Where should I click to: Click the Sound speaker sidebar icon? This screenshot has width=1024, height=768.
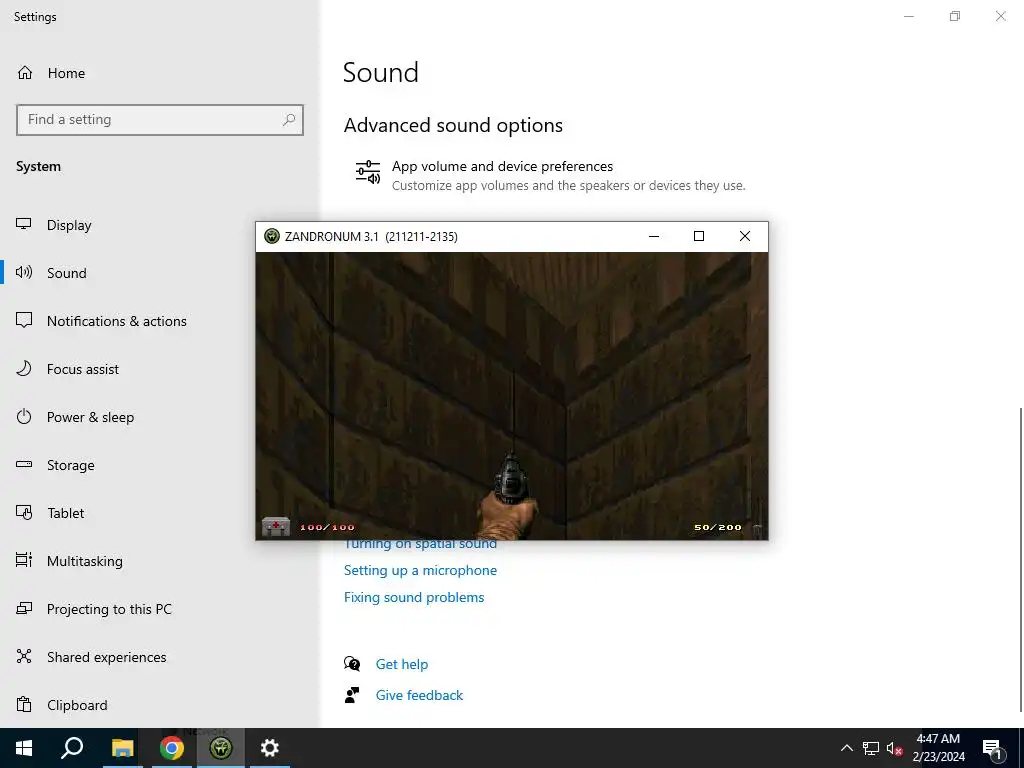coord(24,272)
